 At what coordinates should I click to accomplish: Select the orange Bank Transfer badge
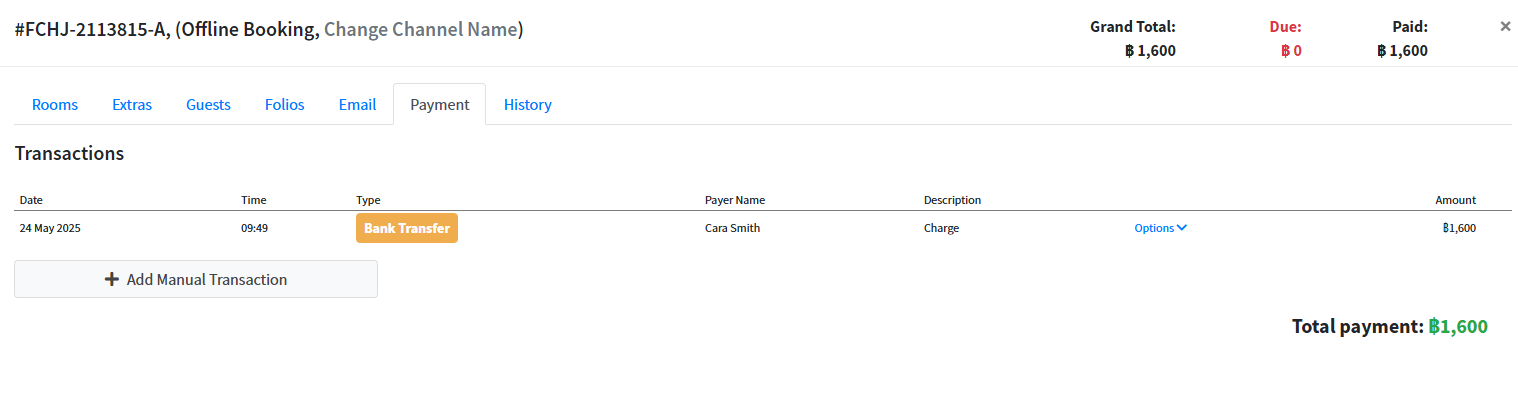tap(407, 228)
